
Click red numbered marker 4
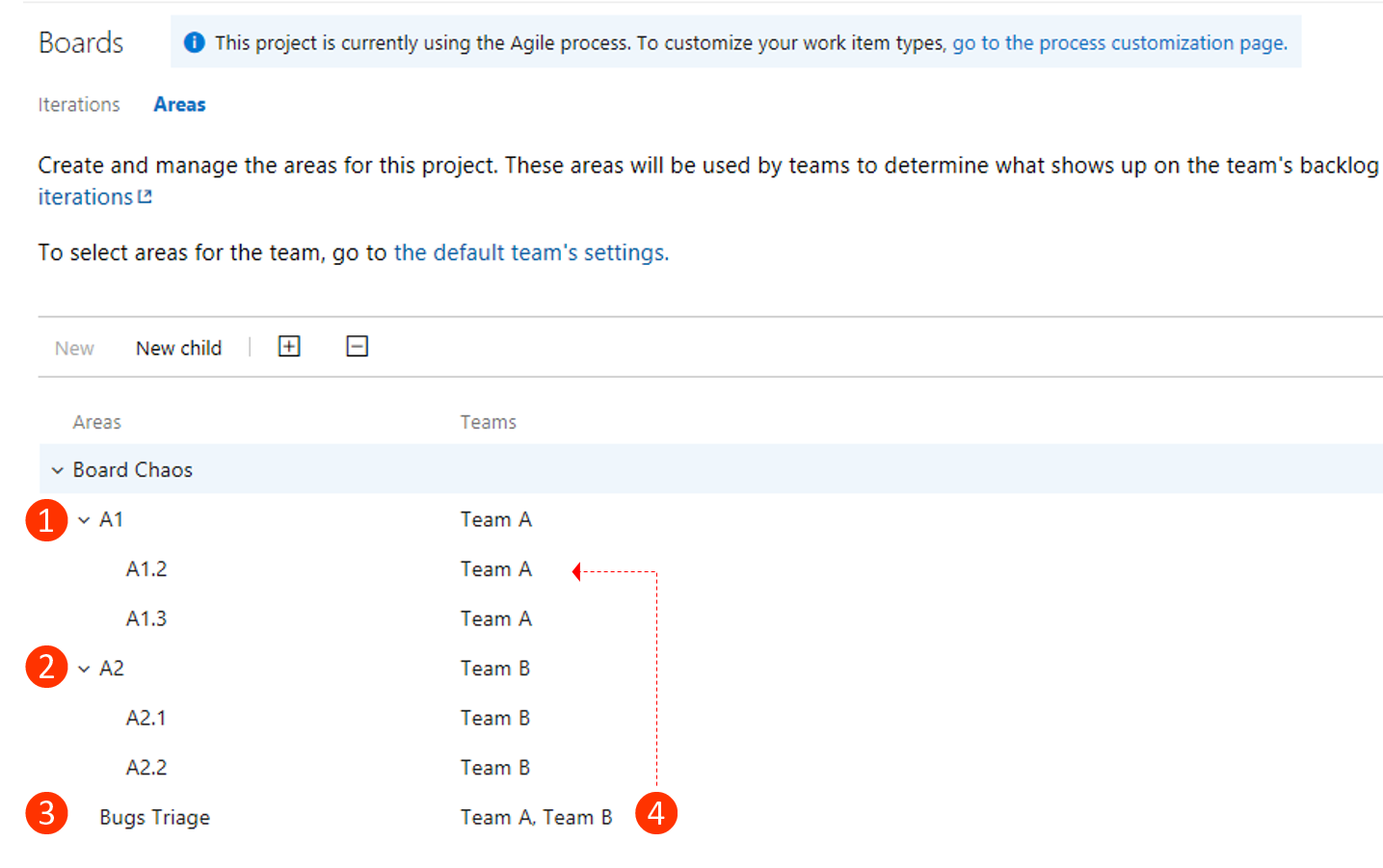pyautogui.click(x=656, y=813)
